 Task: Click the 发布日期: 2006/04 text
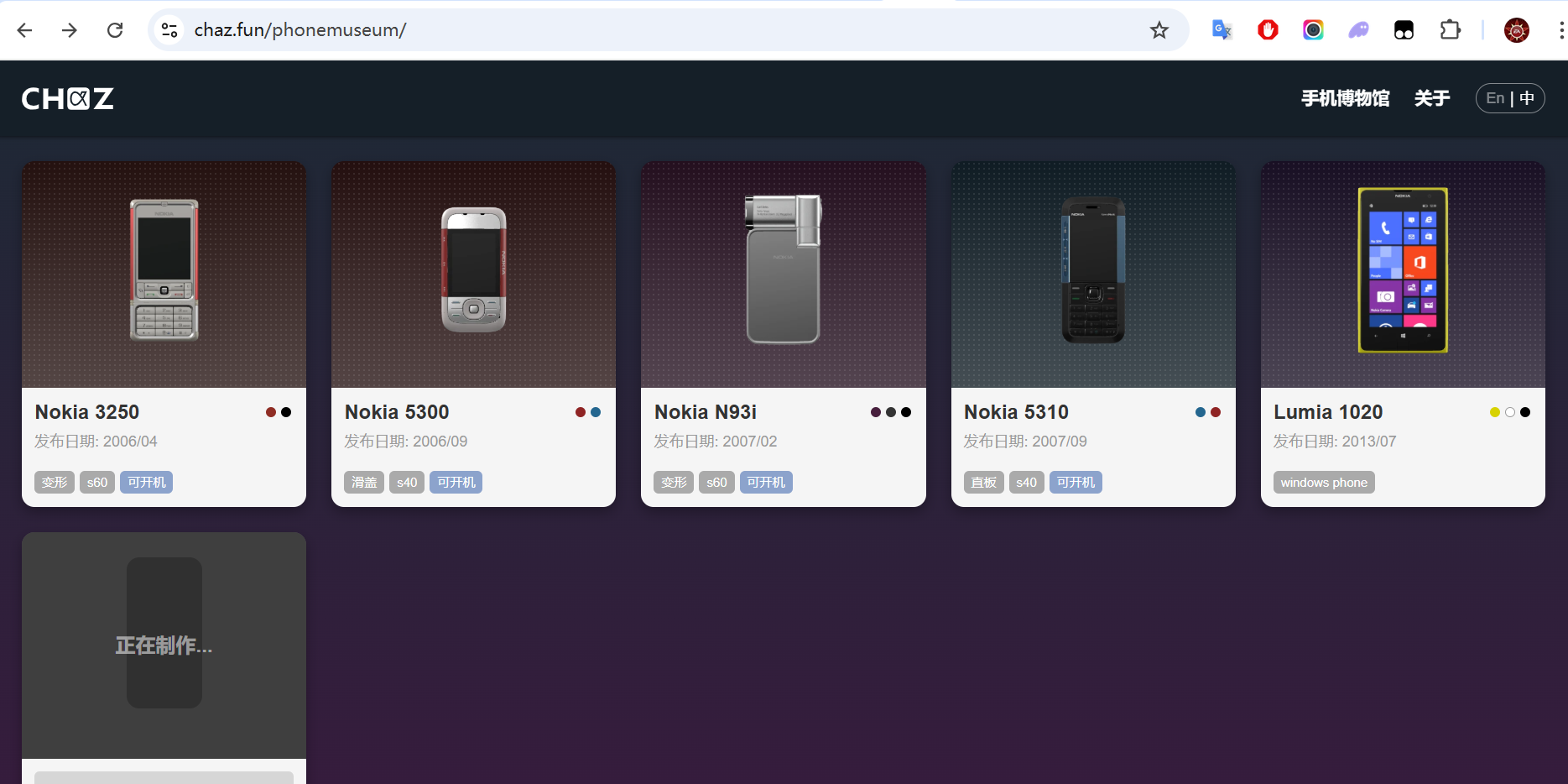click(96, 442)
